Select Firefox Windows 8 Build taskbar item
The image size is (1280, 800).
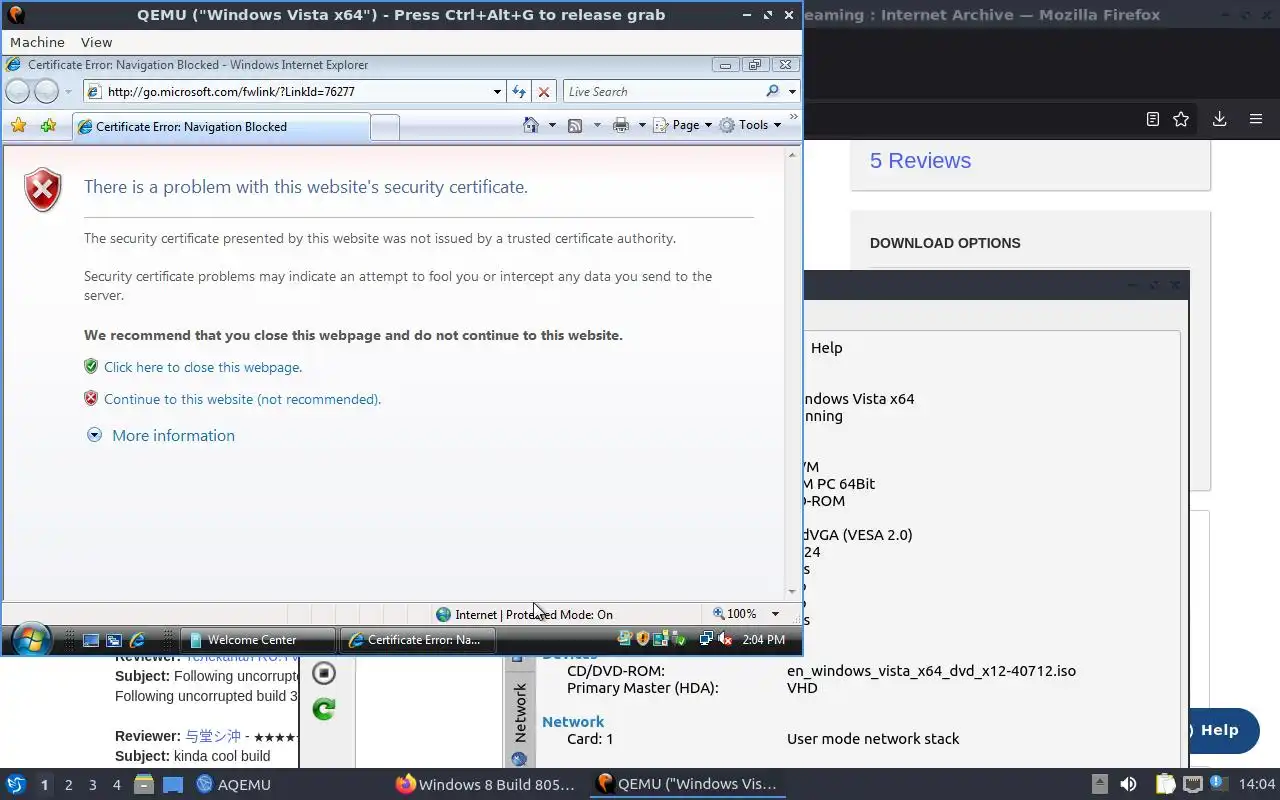click(x=486, y=784)
